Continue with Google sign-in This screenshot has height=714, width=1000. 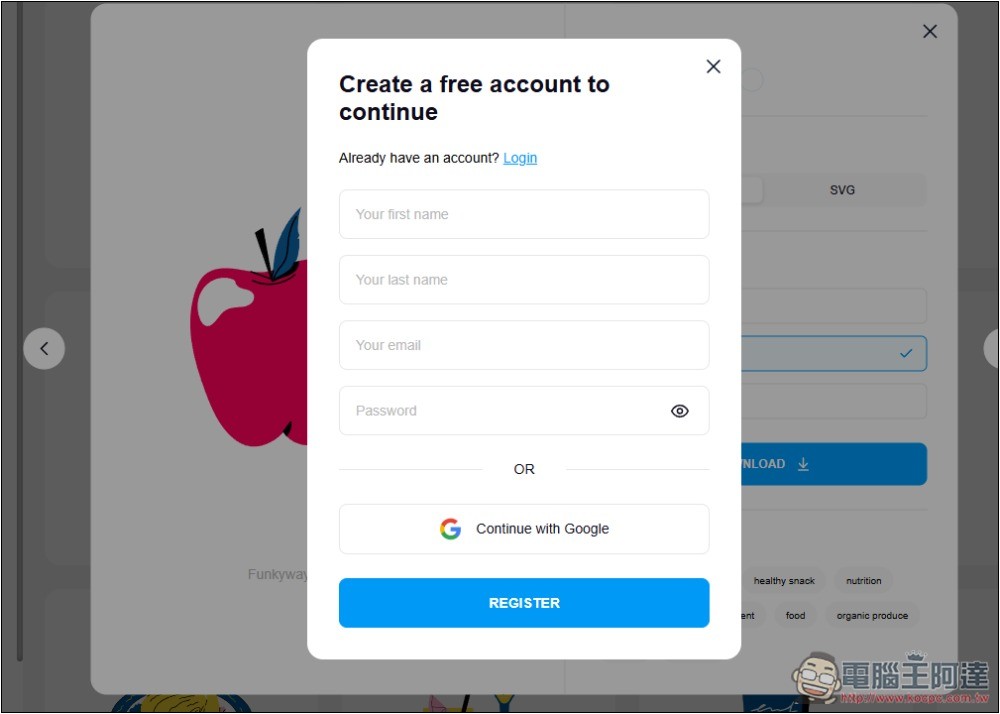(x=524, y=529)
